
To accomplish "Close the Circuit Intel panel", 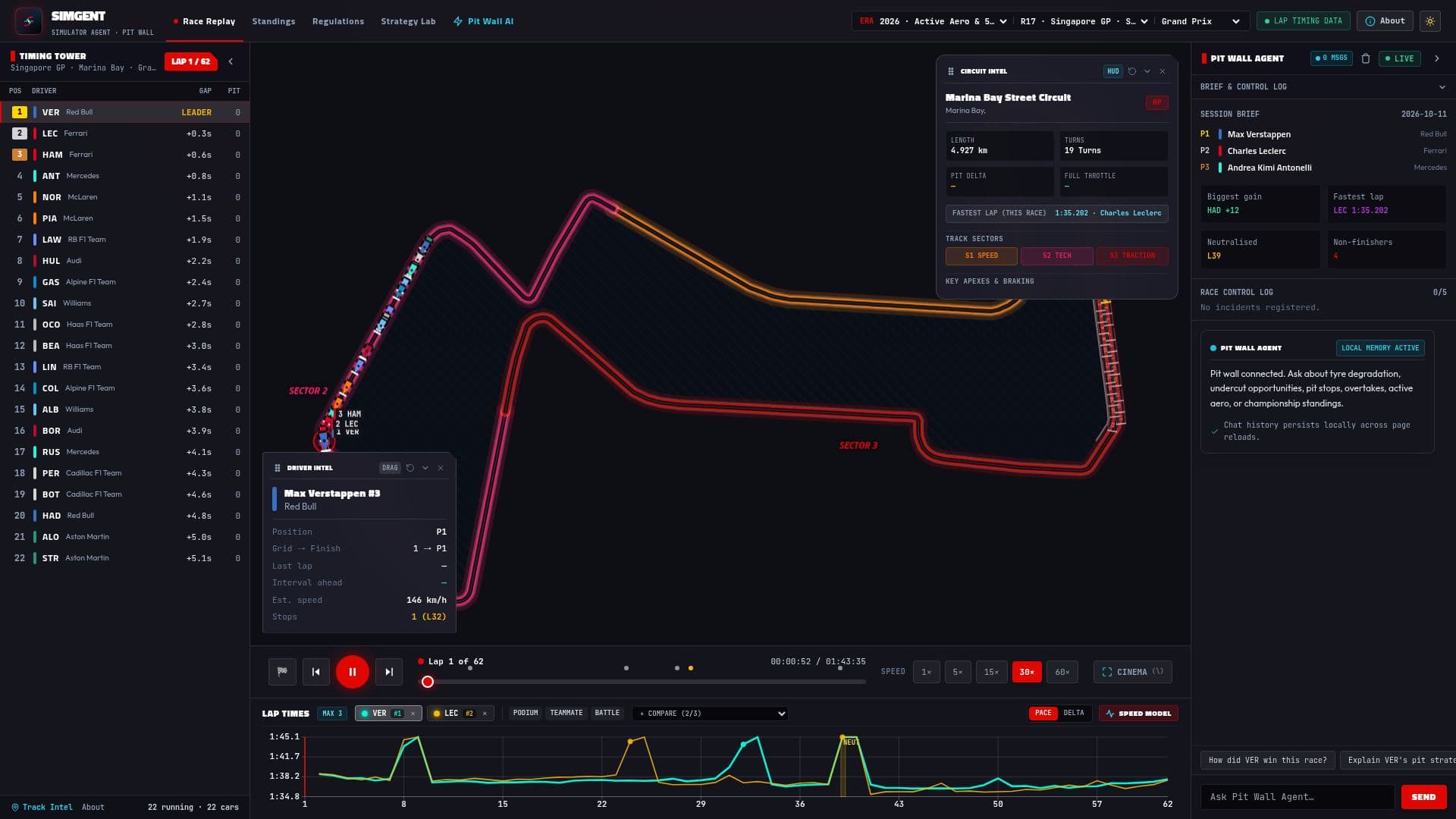I will coord(1163,71).
